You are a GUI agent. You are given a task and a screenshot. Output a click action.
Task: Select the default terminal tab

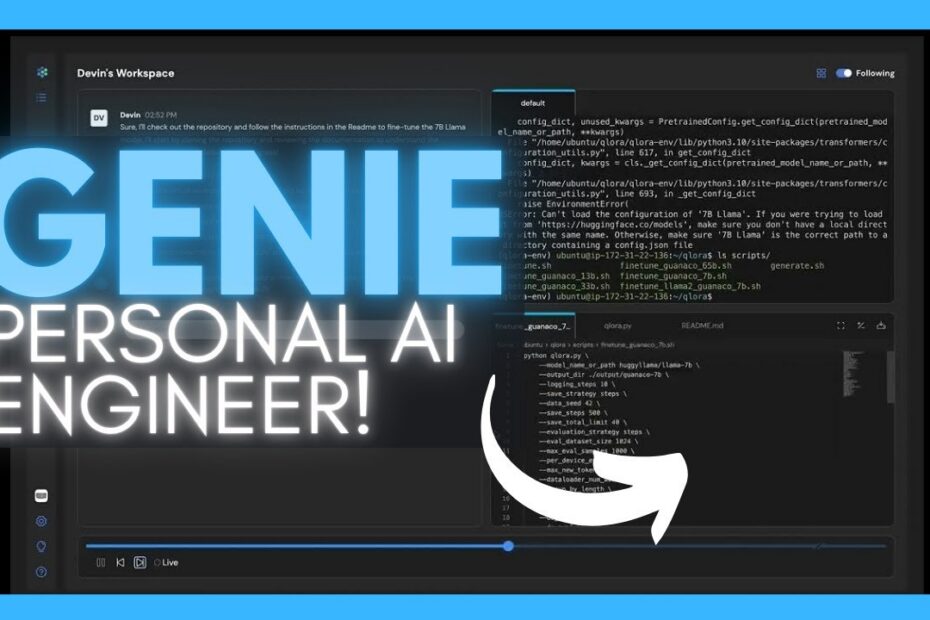tap(533, 104)
